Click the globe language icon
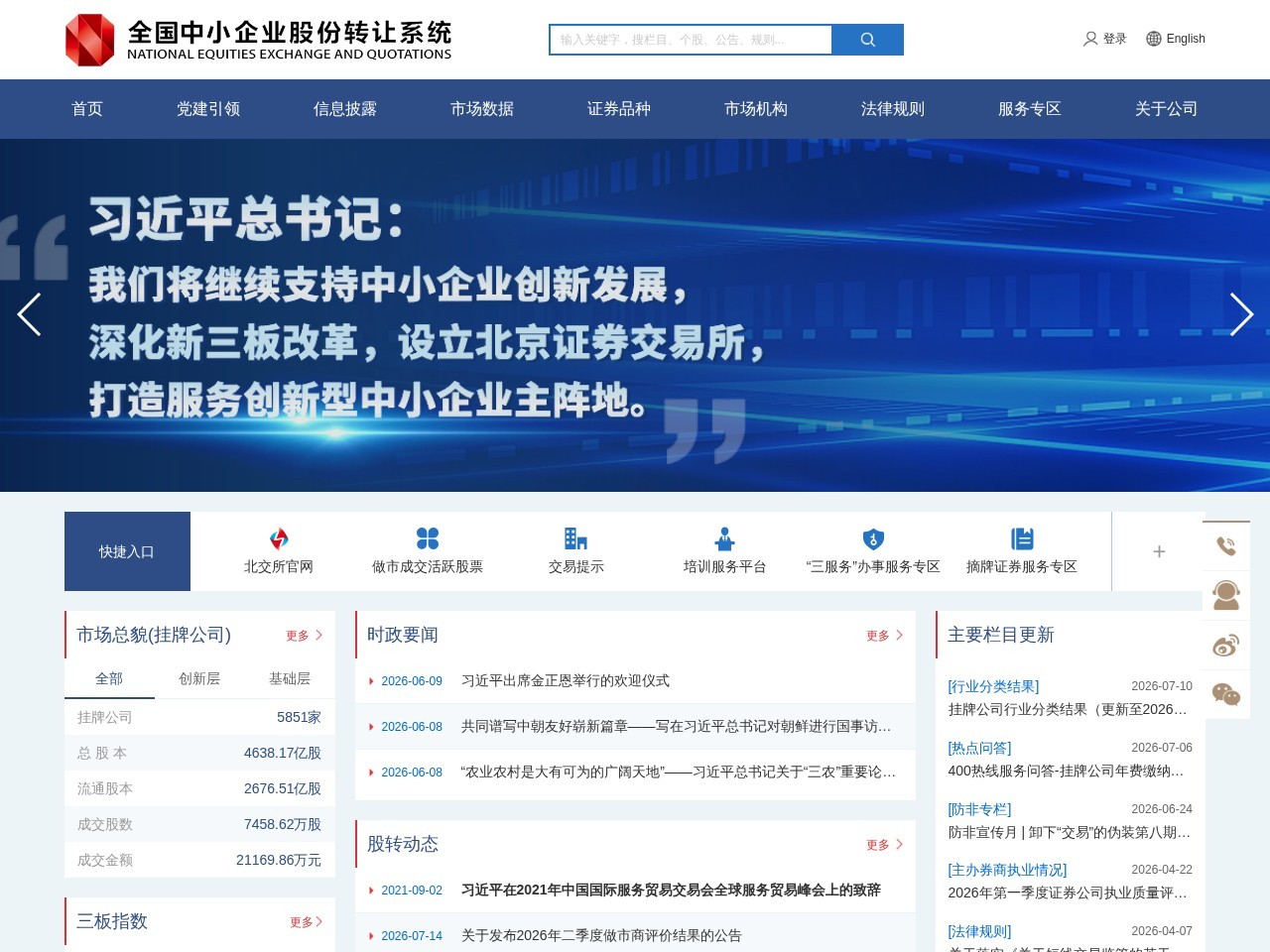The image size is (1270, 952). coord(1153,39)
